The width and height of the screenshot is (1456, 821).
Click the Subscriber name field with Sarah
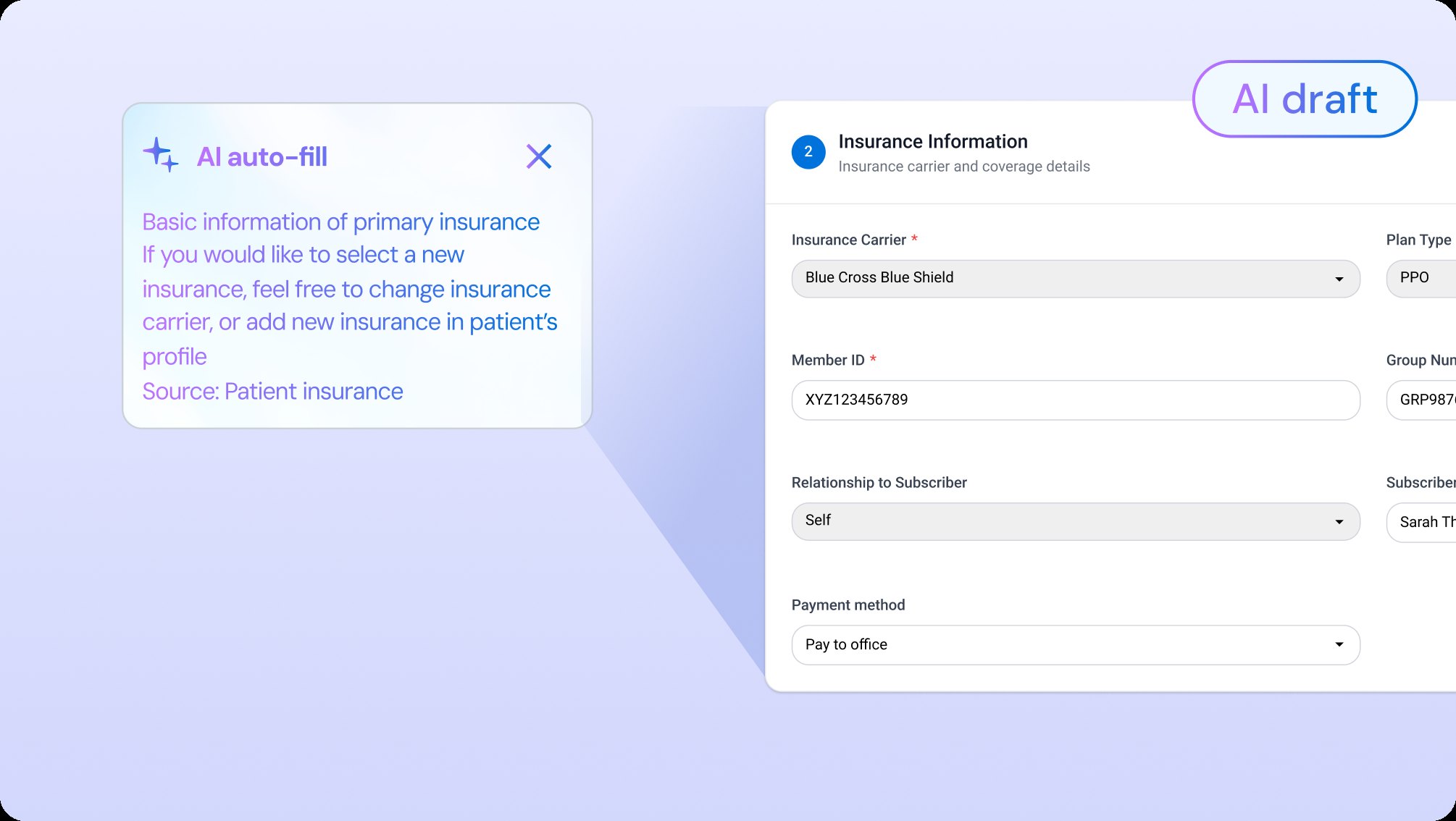tap(1421, 522)
